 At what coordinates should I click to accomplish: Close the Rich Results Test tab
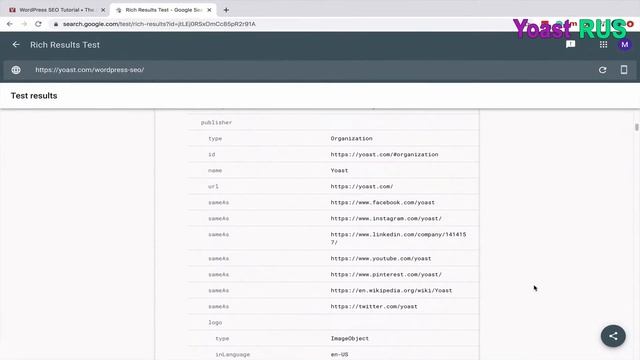[x=209, y=10]
